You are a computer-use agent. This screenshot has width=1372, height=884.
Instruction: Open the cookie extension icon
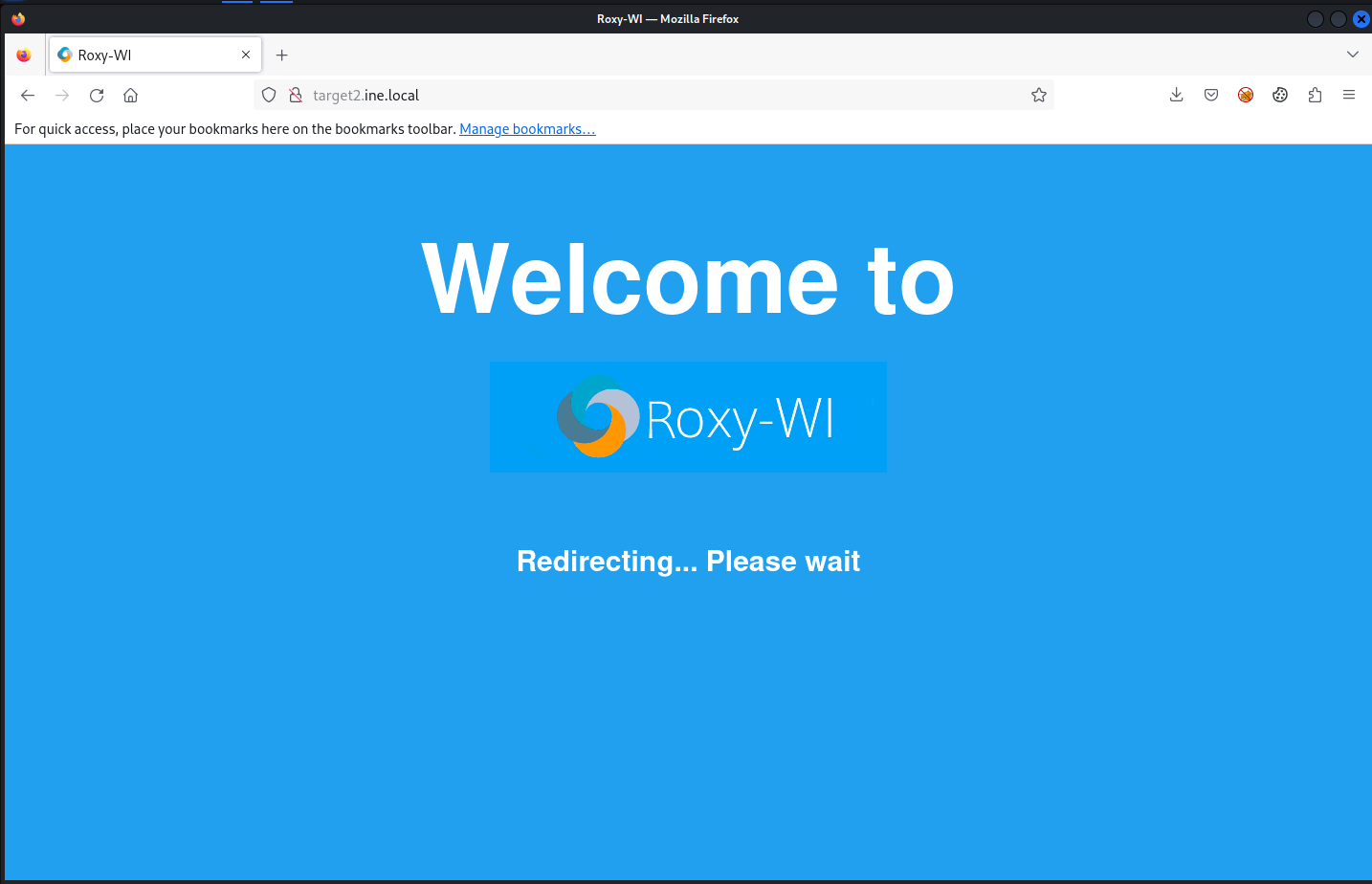pos(1280,95)
